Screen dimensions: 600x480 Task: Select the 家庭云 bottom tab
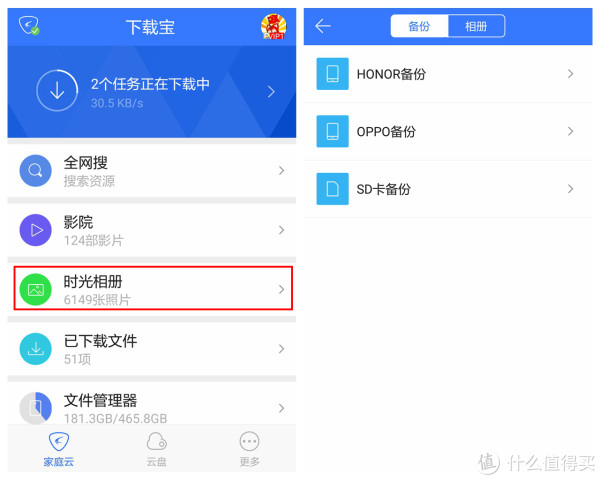pyautogui.click(x=59, y=450)
